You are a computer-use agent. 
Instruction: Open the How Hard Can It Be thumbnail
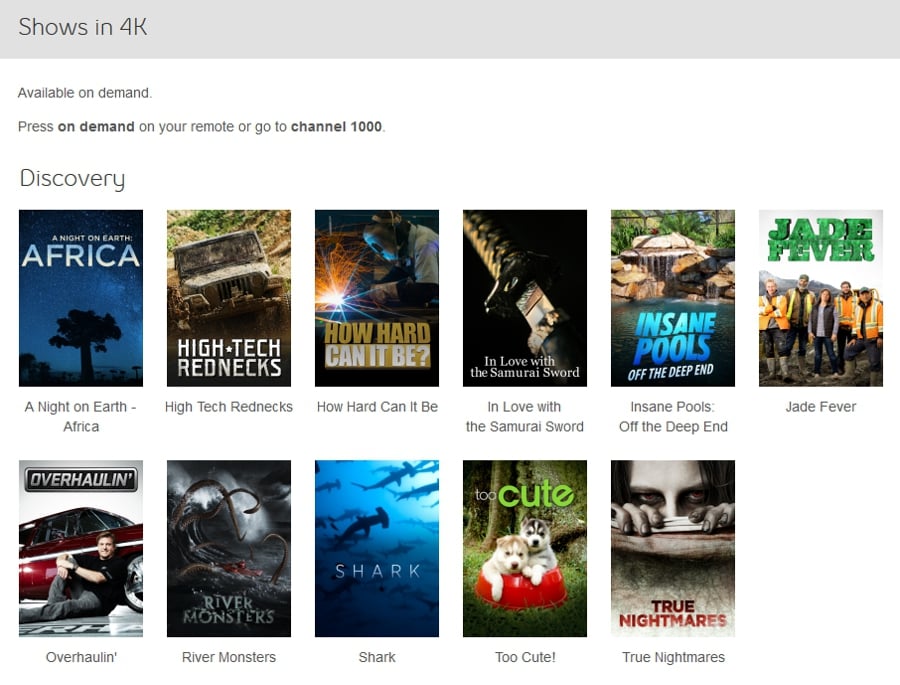(x=376, y=297)
